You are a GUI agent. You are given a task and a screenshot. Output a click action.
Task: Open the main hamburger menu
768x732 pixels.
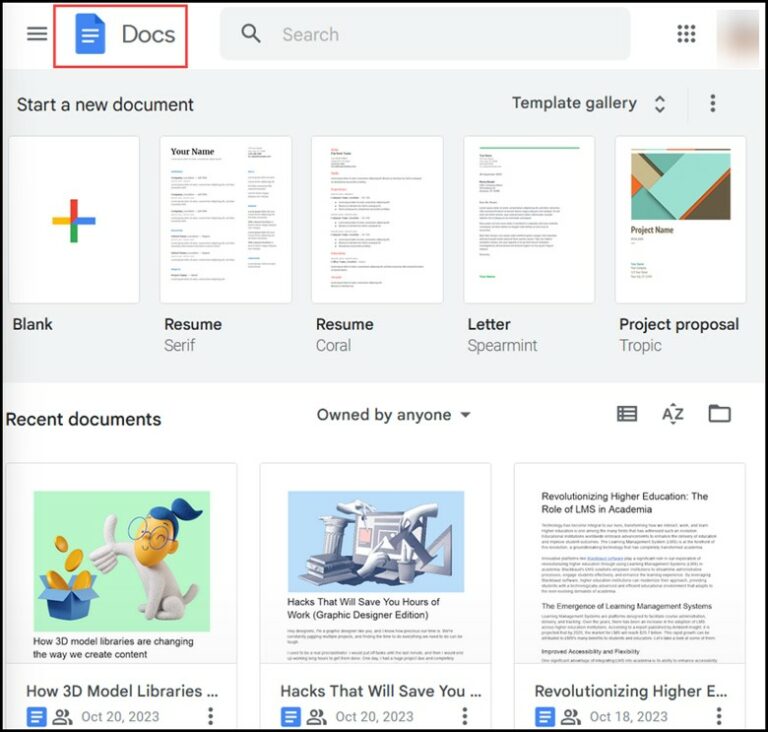pyautogui.click(x=37, y=33)
